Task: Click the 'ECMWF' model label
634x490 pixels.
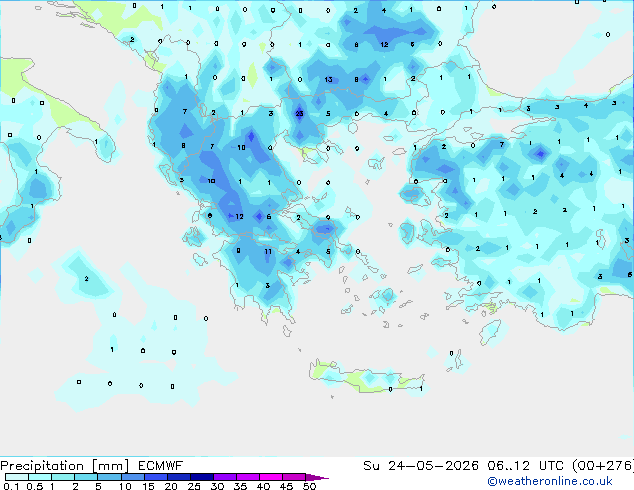Action: [161, 466]
